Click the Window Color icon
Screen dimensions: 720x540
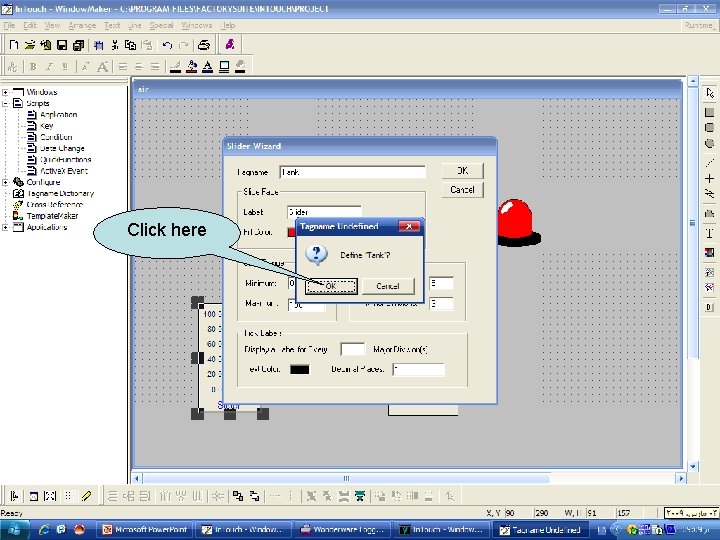224,67
